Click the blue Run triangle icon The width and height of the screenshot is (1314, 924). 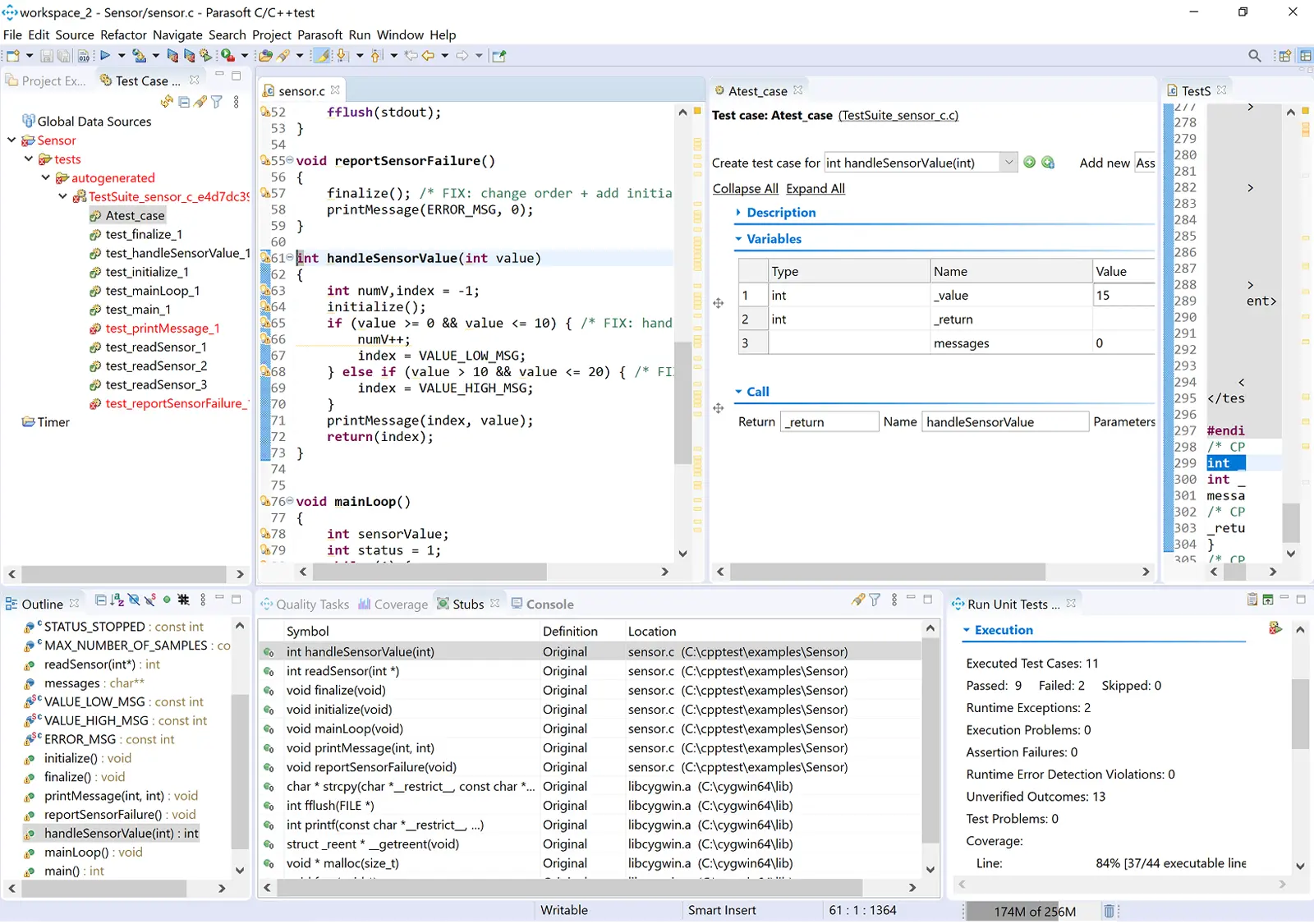click(x=105, y=56)
